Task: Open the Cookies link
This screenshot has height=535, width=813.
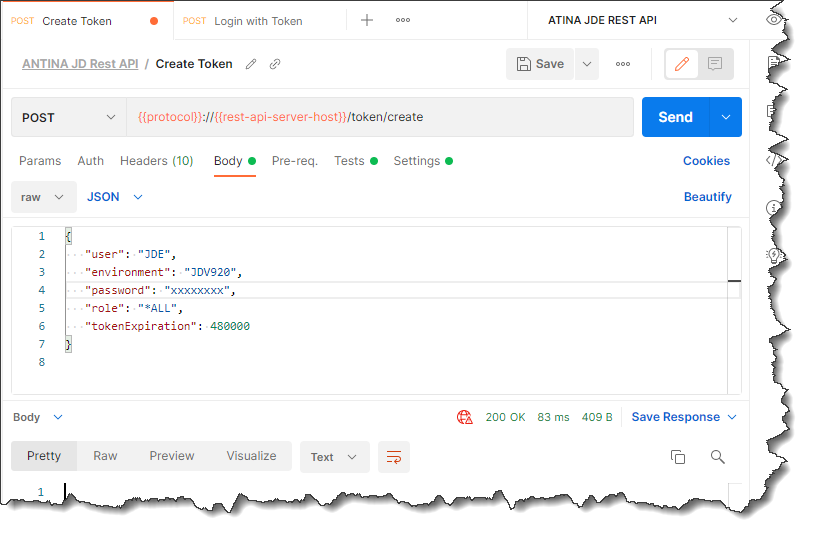Action: click(x=706, y=161)
